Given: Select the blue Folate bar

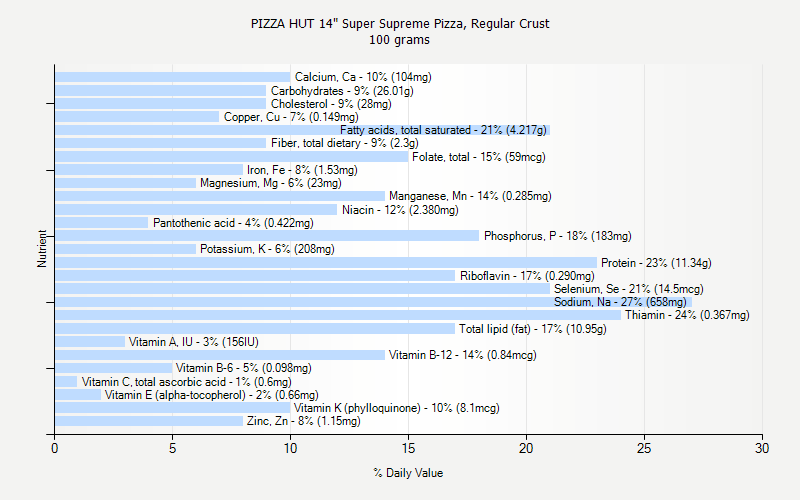Looking at the screenshot, I should [x=232, y=157].
